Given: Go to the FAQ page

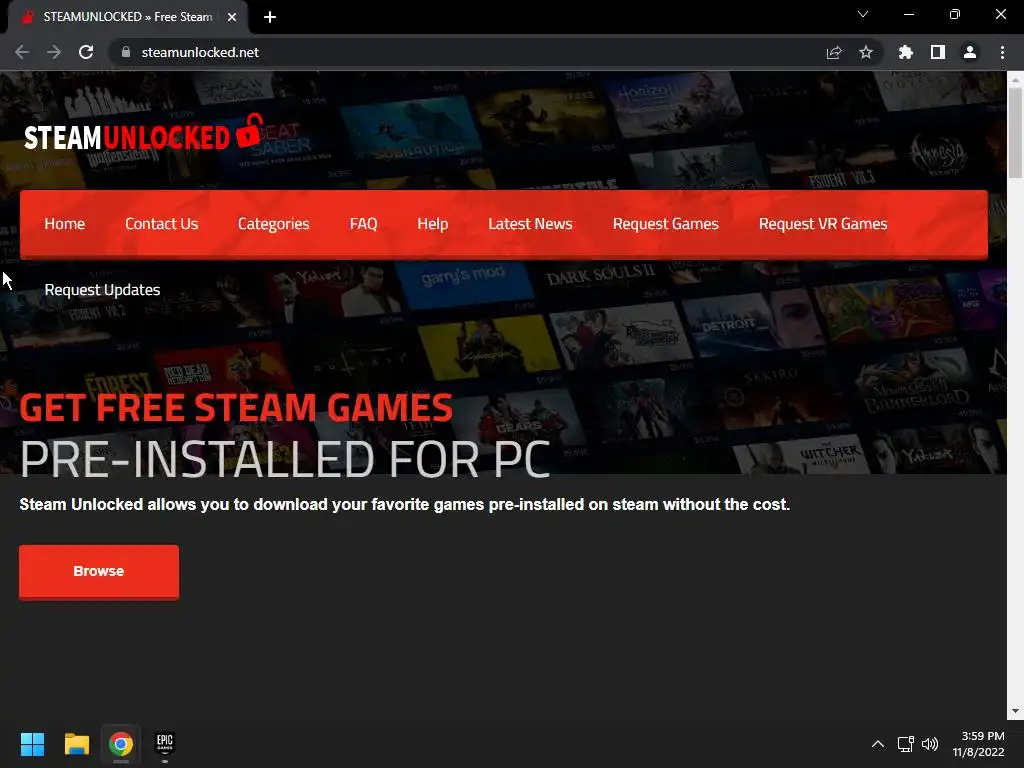Looking at the screenshot, I should (363, 224).
